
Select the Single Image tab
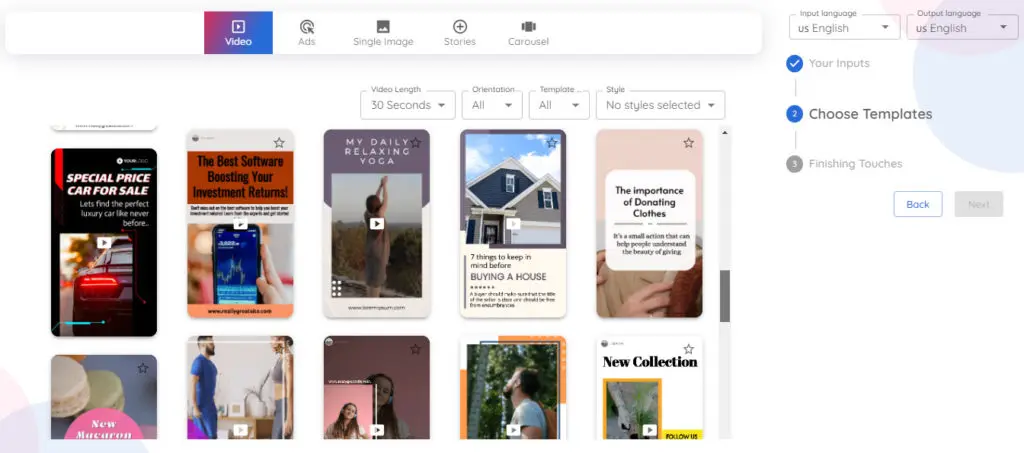pos(383,33)
